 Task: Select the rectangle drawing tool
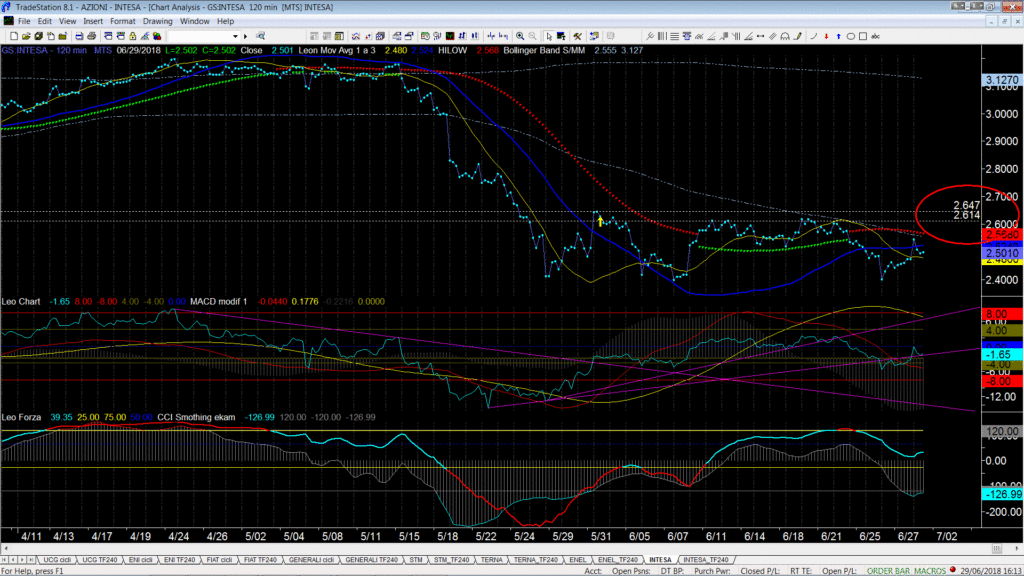(863, 36)
